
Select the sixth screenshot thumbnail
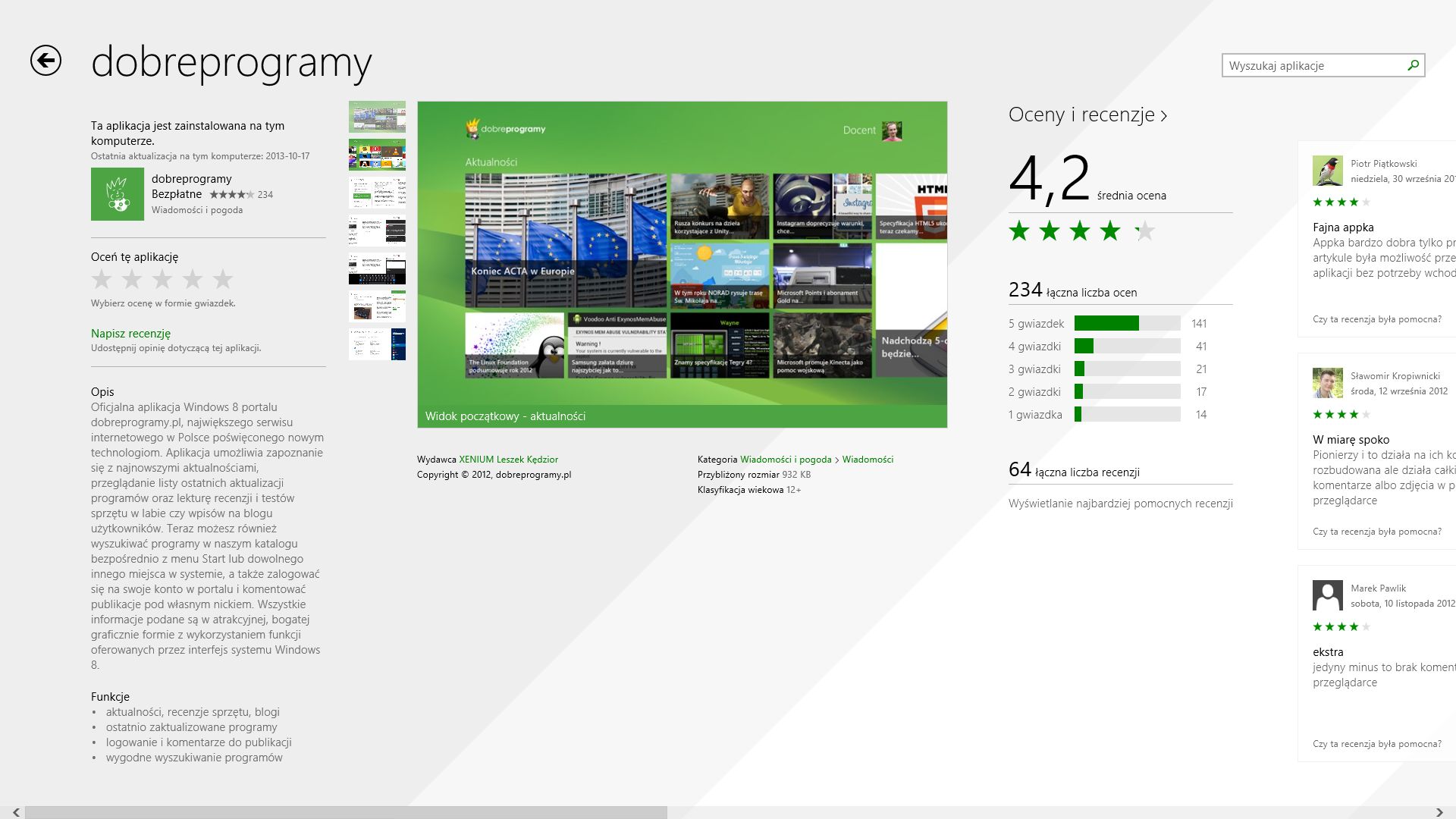tap(377, 306)
